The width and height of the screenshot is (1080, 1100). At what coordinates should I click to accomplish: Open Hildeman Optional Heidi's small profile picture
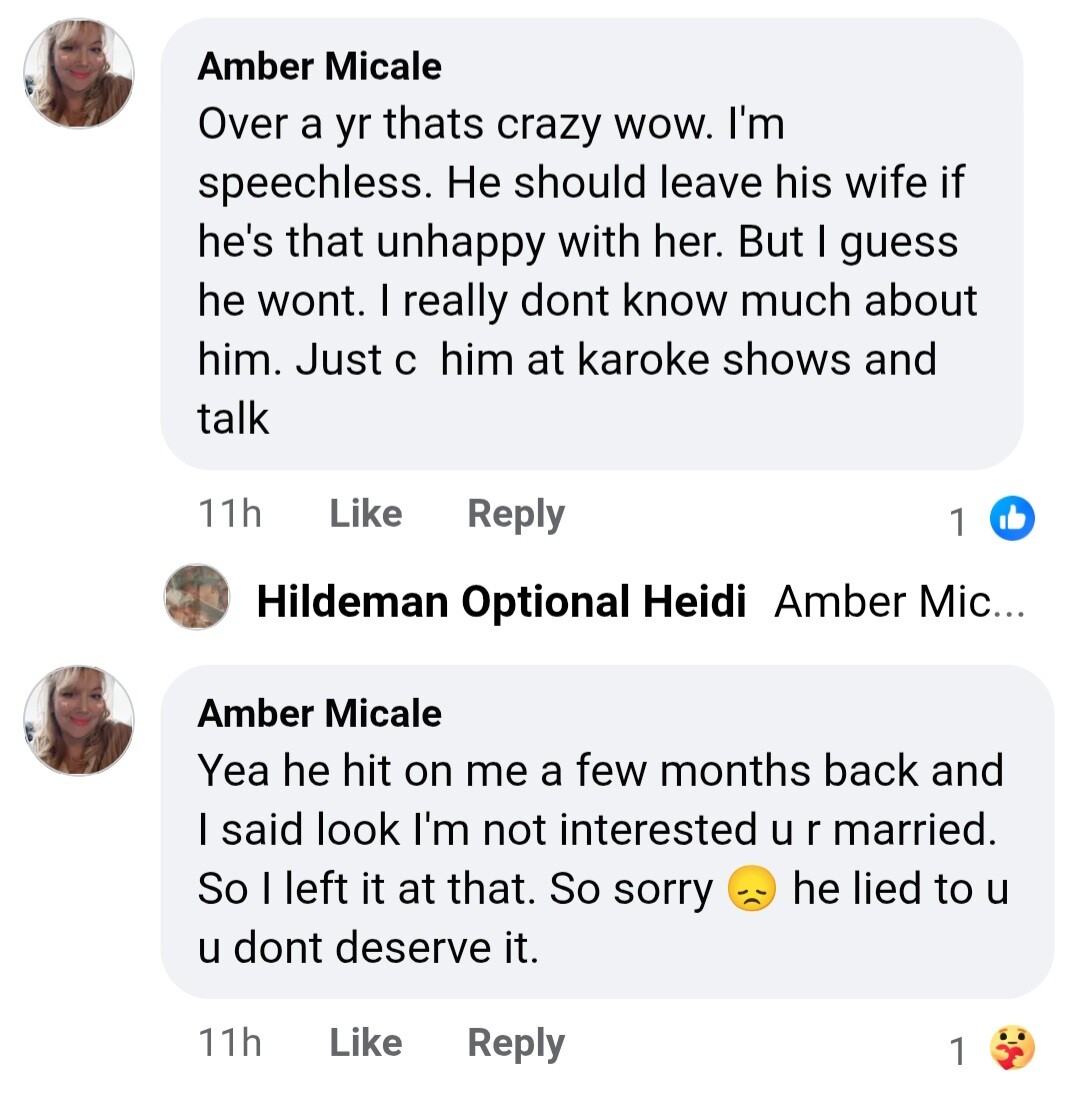tap(197, 597)
